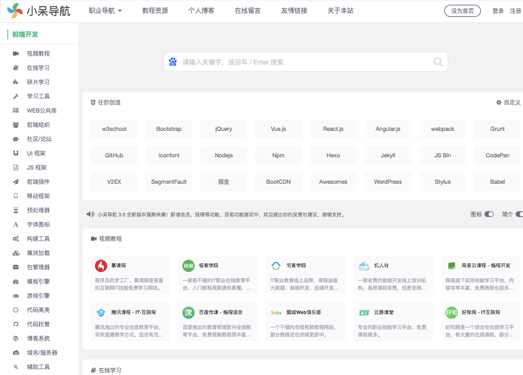Click the 设为首页 button
Screen dimensions: 523x375
tap(462, 11)
